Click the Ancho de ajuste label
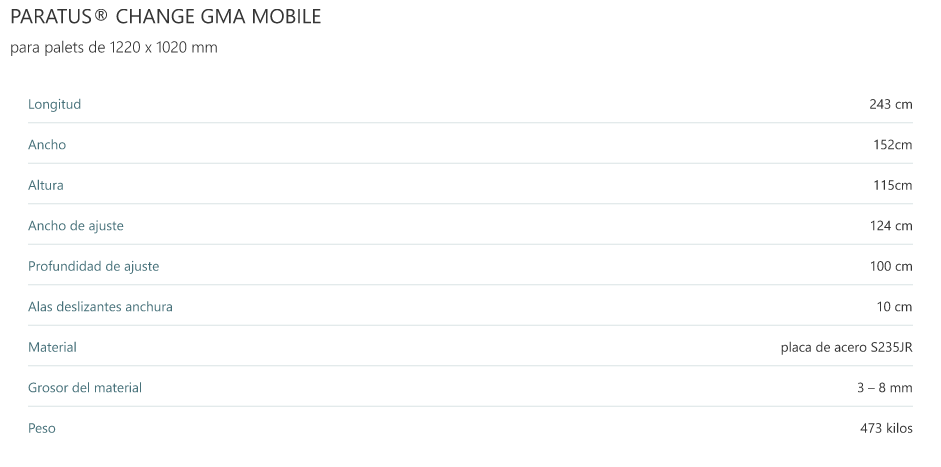The width and height of the screenshot is (941, 467). [x=76, y=226]
